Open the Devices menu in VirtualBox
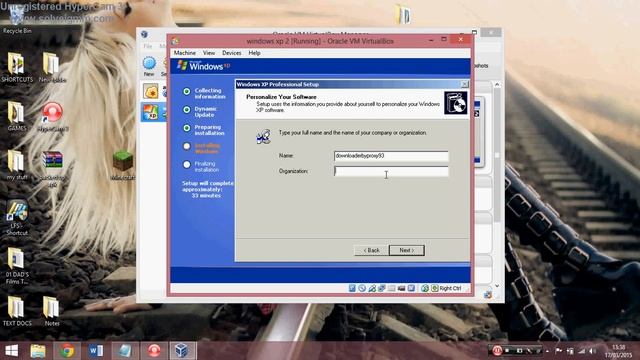Viewport: 640px width, 360px height. click(x=231, y=53)
